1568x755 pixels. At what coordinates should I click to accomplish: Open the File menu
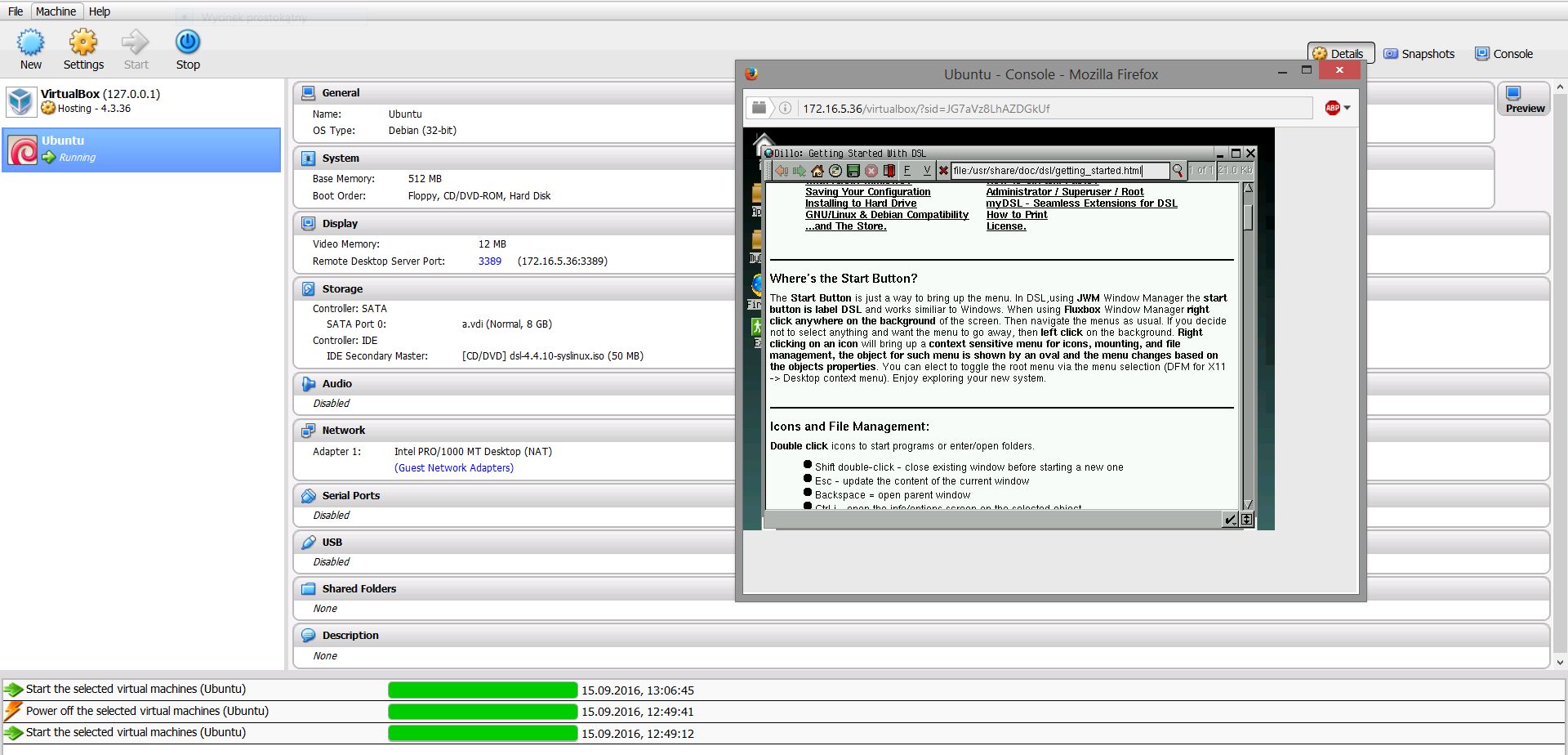(16, 11)
